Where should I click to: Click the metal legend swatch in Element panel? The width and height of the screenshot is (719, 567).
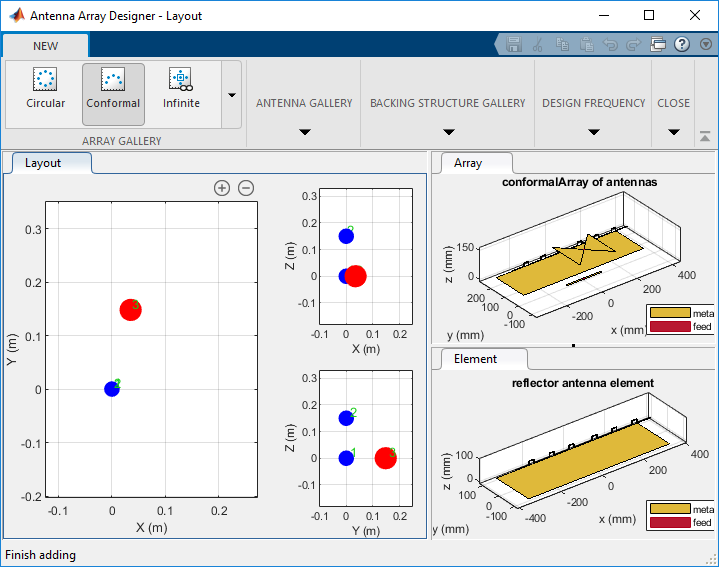670,509
